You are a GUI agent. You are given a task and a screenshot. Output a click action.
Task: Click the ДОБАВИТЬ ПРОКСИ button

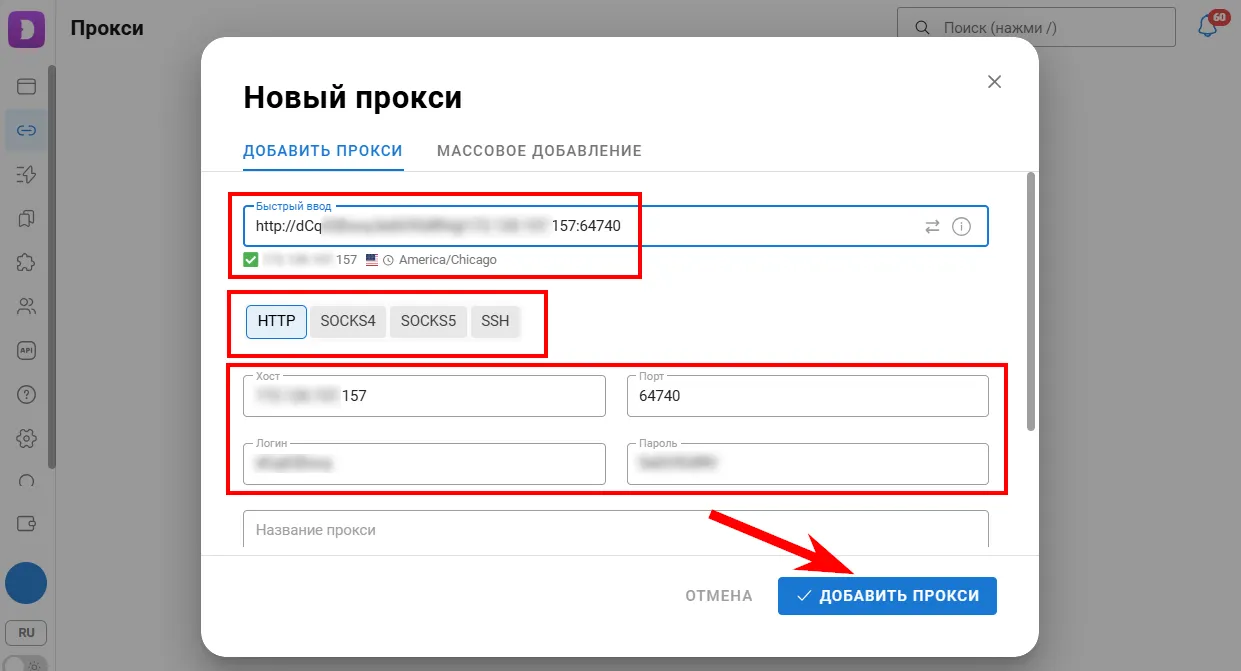(887, 595)
